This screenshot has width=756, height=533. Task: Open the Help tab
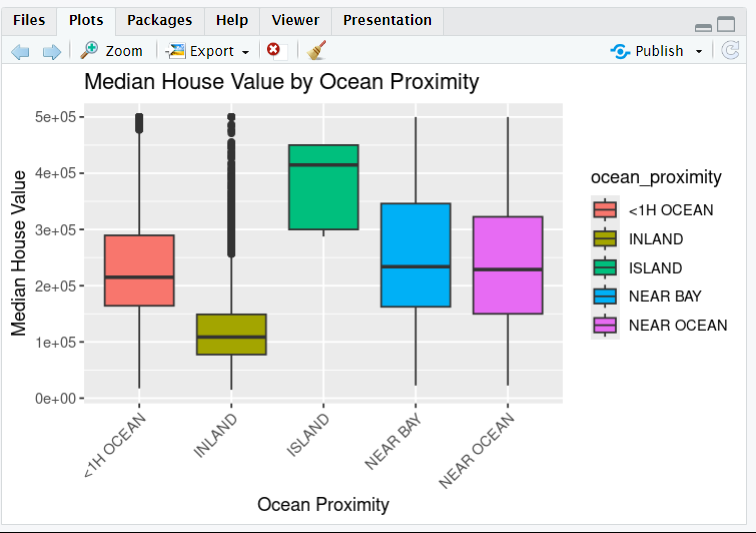232,20
